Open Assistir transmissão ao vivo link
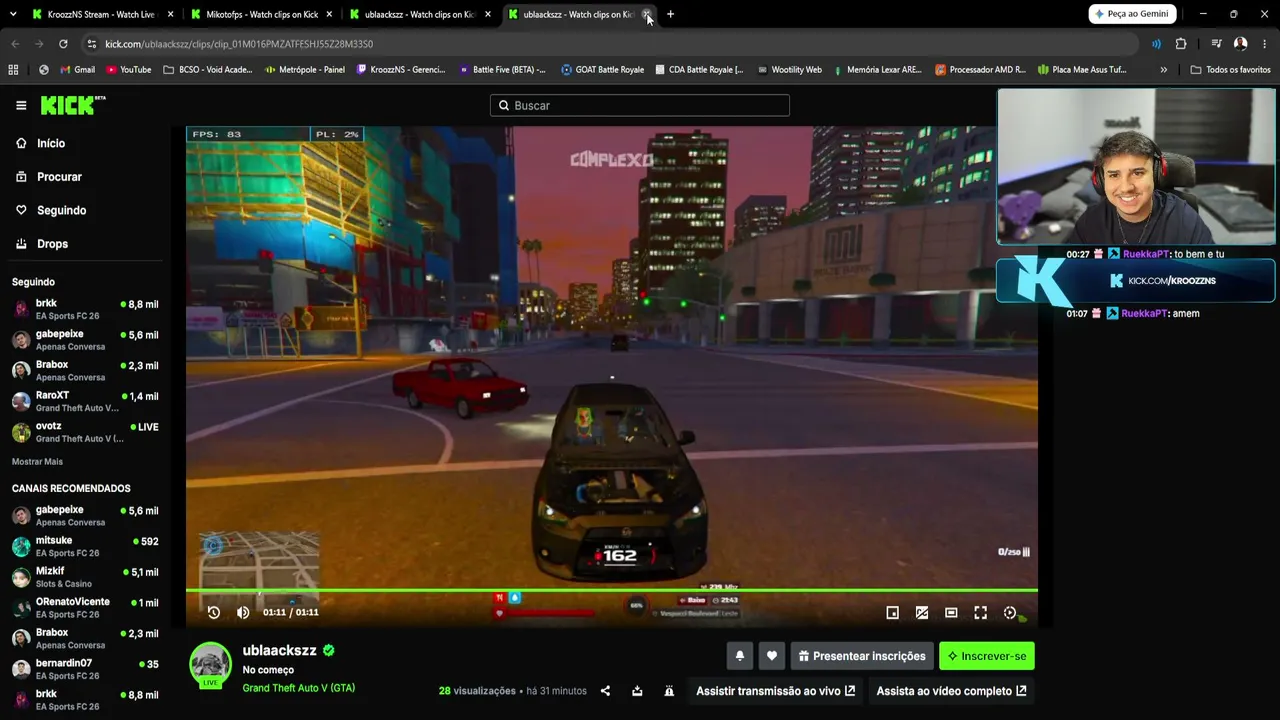This screenshot has width=1280, height=720. 776,691
